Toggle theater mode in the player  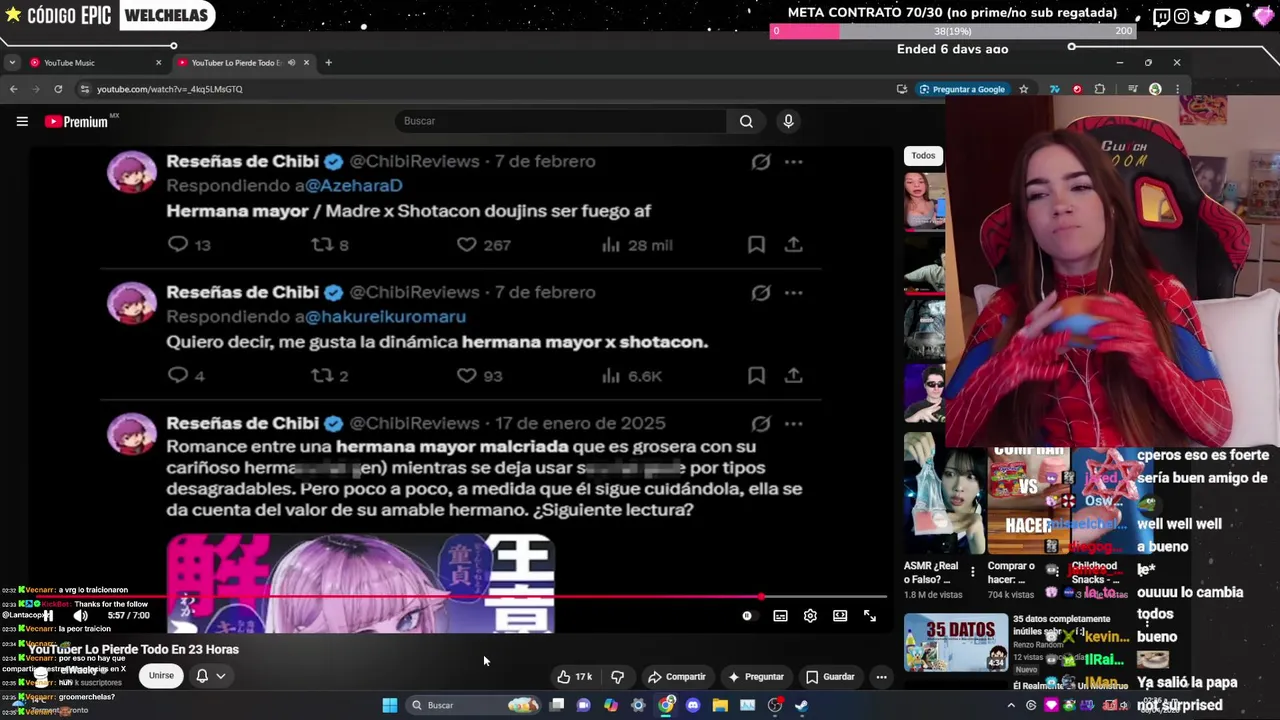[x=840, y=616]
